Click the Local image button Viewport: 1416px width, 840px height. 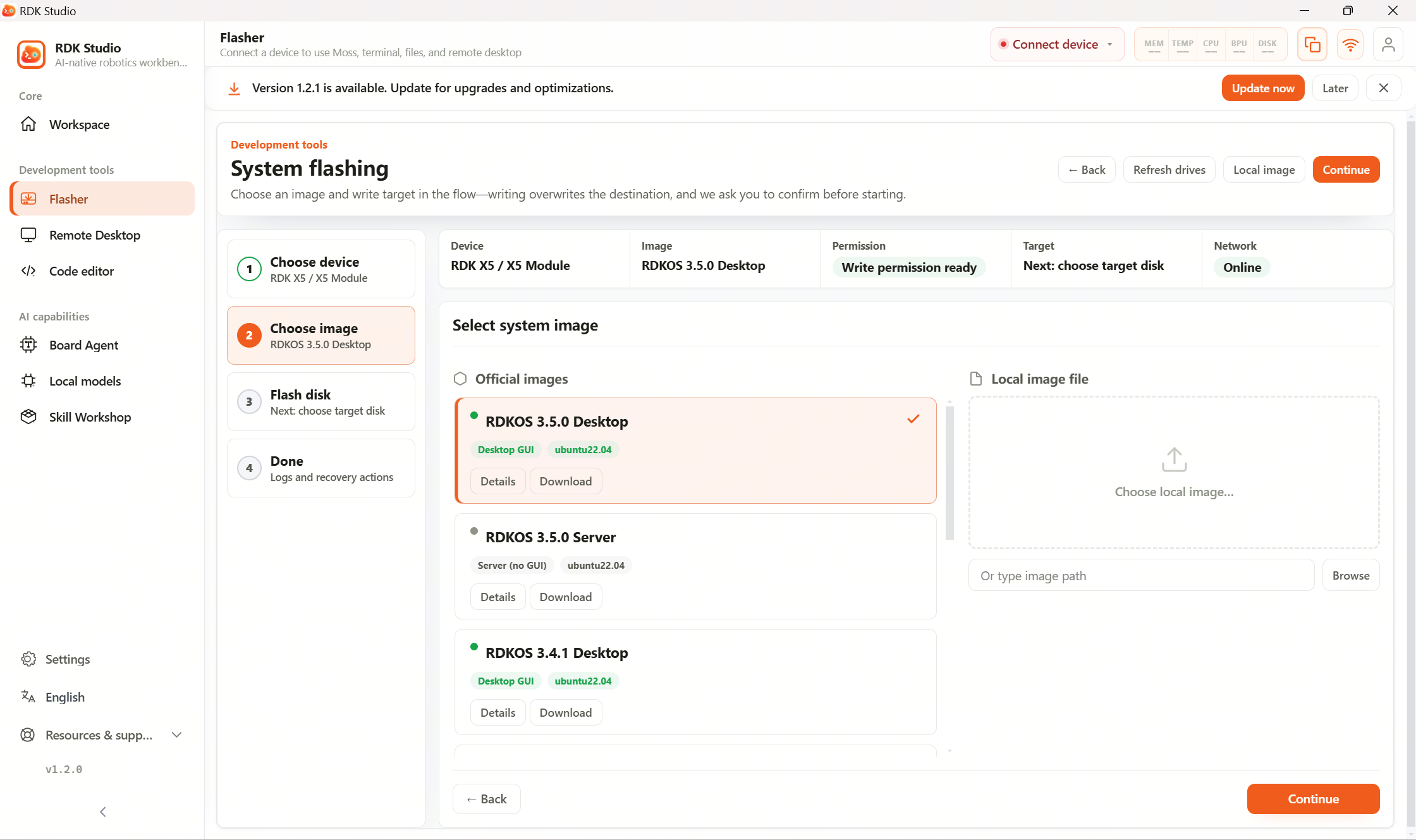[x=1264, y=169]
